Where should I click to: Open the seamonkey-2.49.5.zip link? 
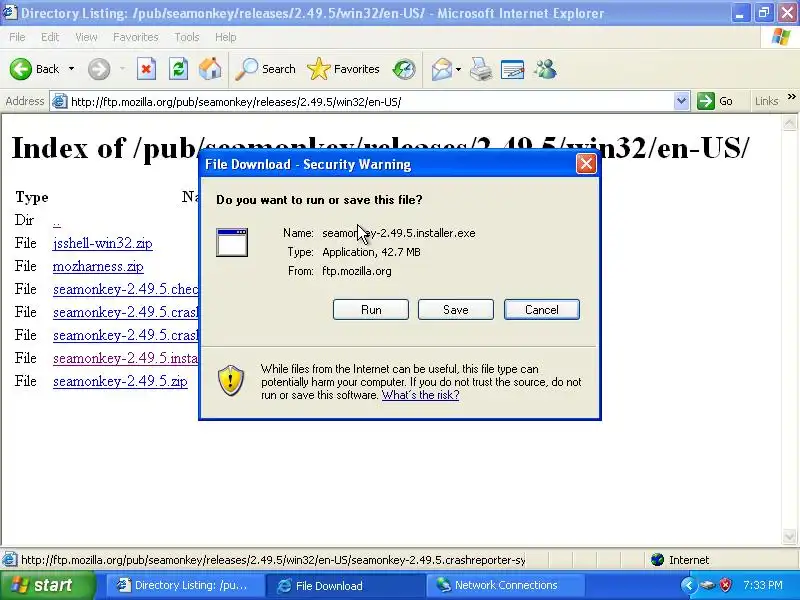click(120, 381)
